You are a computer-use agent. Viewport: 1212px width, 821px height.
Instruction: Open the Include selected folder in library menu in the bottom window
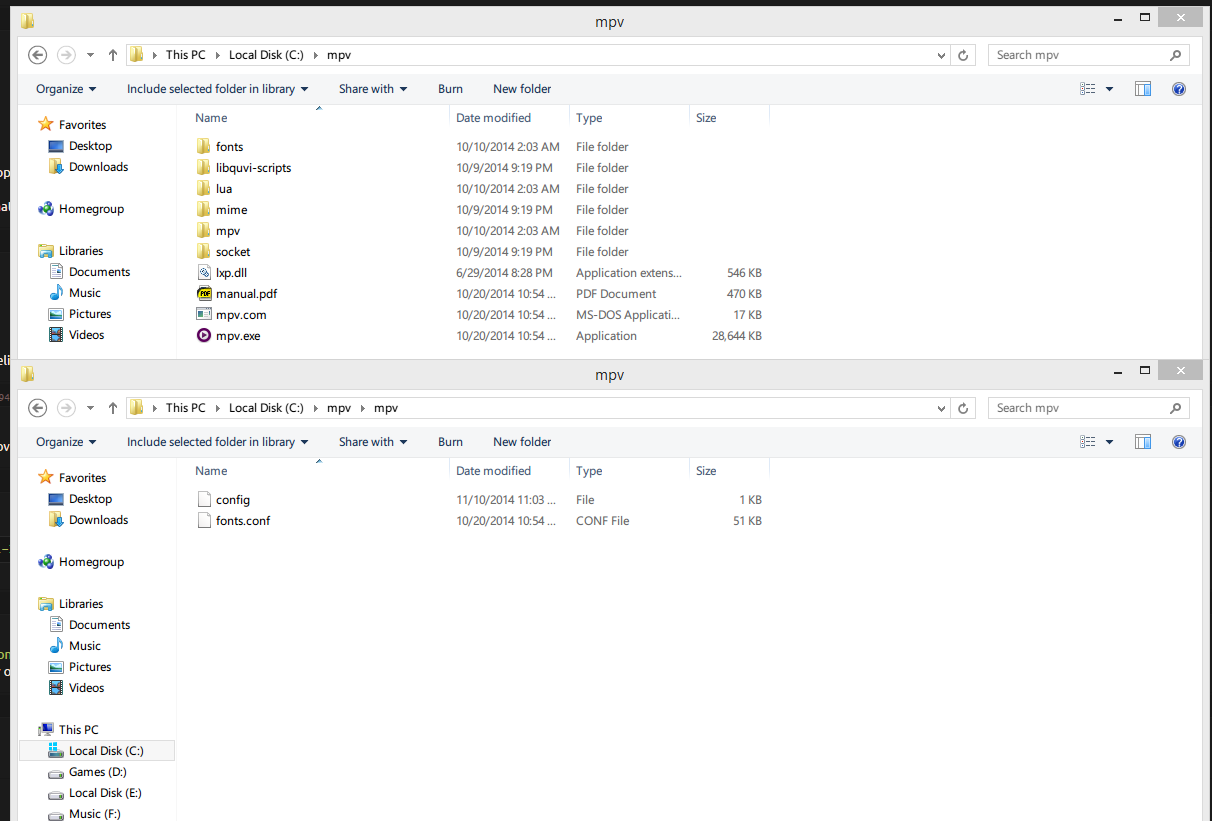pyautogui.click(x=217, y=442)
